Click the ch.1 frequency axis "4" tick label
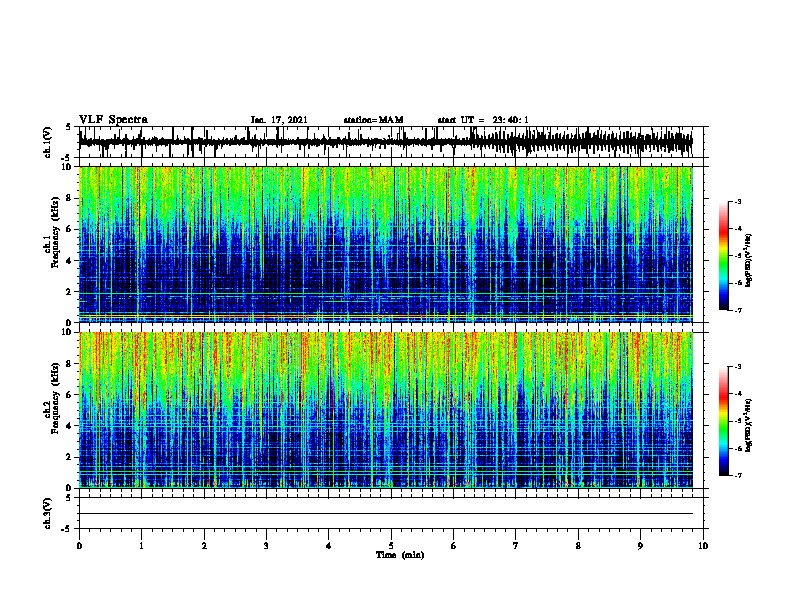The height and width of the screenshot is (612, 792). coord(69,261)
